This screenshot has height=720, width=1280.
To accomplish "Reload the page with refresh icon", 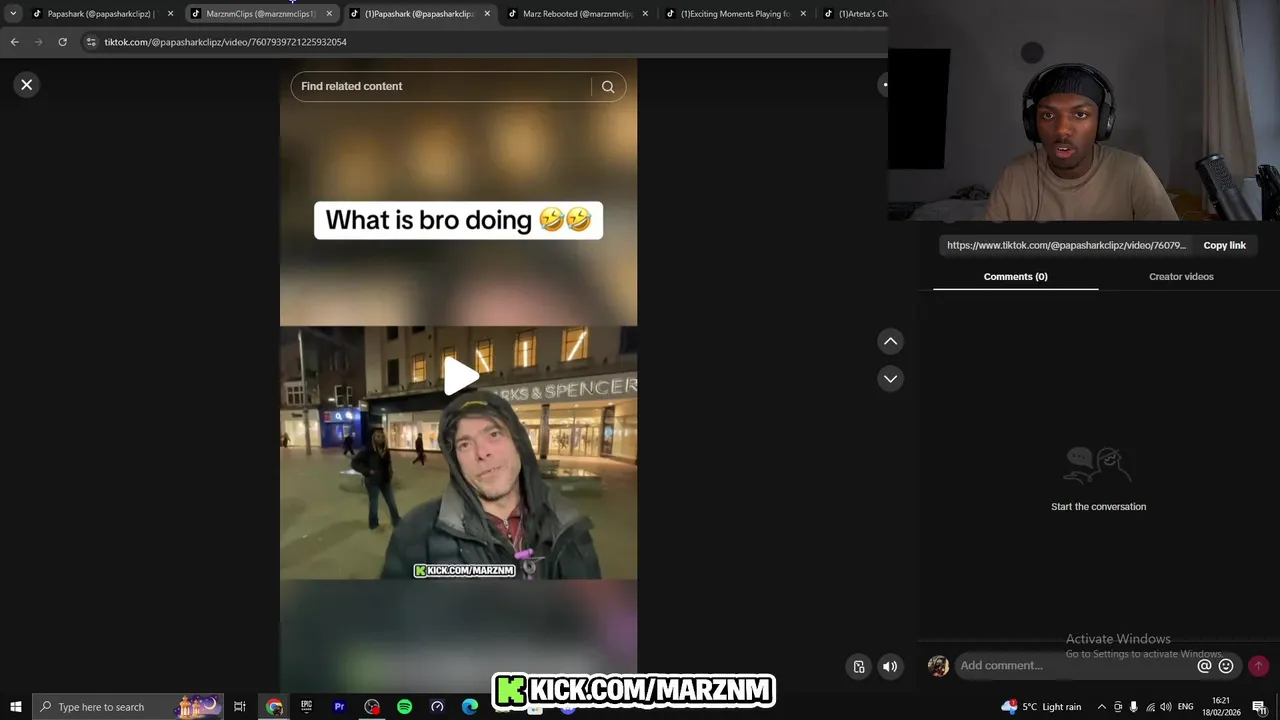I will point(62,42).
